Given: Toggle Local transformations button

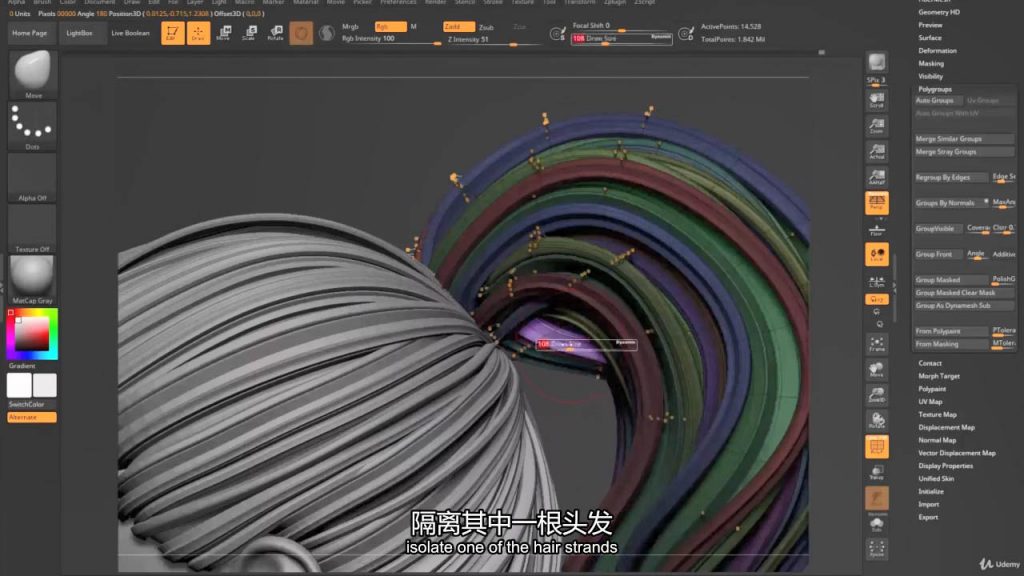Looking at the screenshot, I should coord(876,254).
